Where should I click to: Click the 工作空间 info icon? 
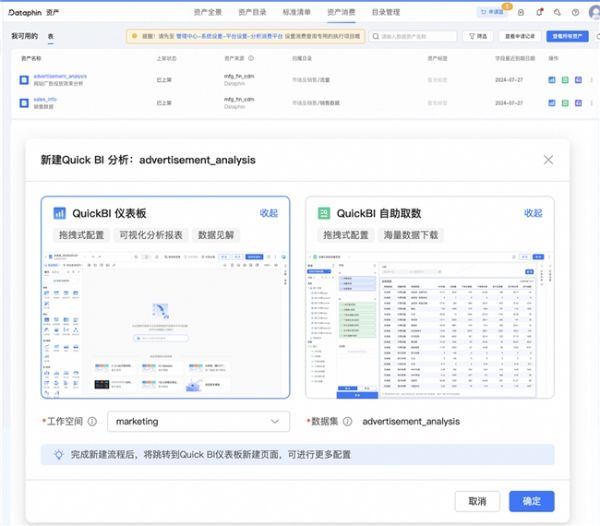pyautogui.click(x=92, y=422)
